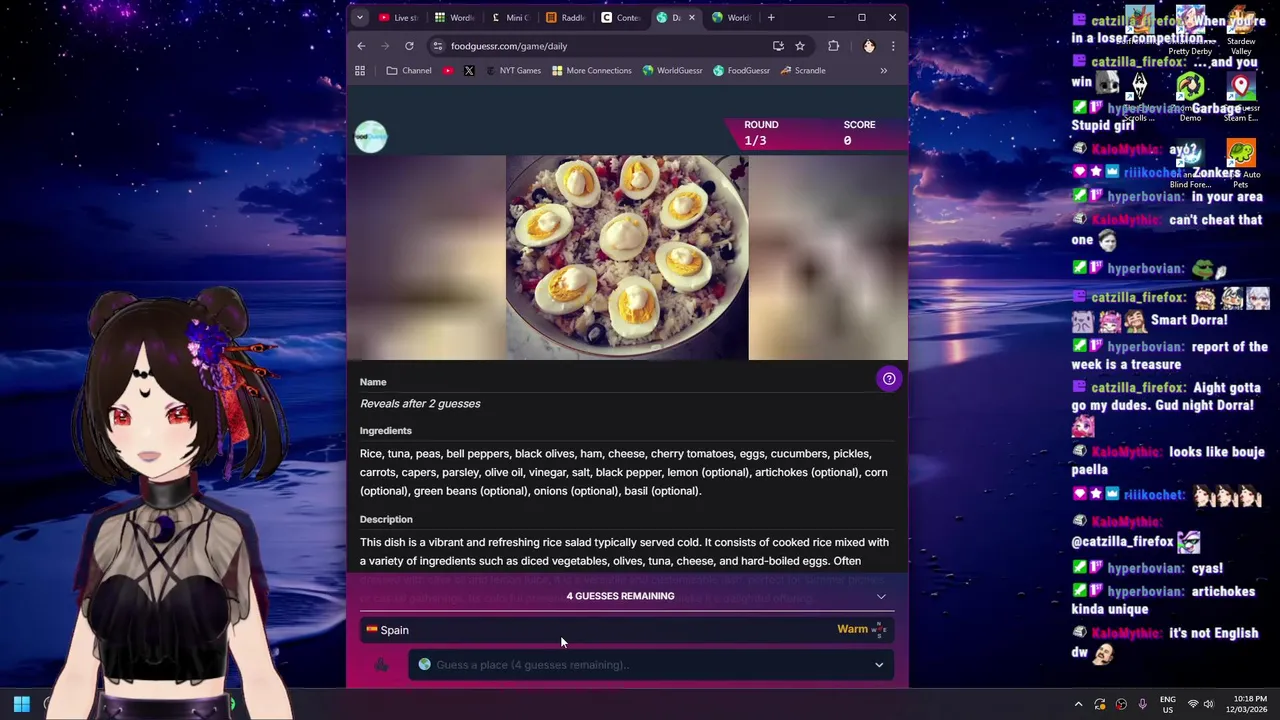This screenshot has height=720, width=1280.
Task: Open the Auto Pets desktop shortcut
Action: [1241, 164]
